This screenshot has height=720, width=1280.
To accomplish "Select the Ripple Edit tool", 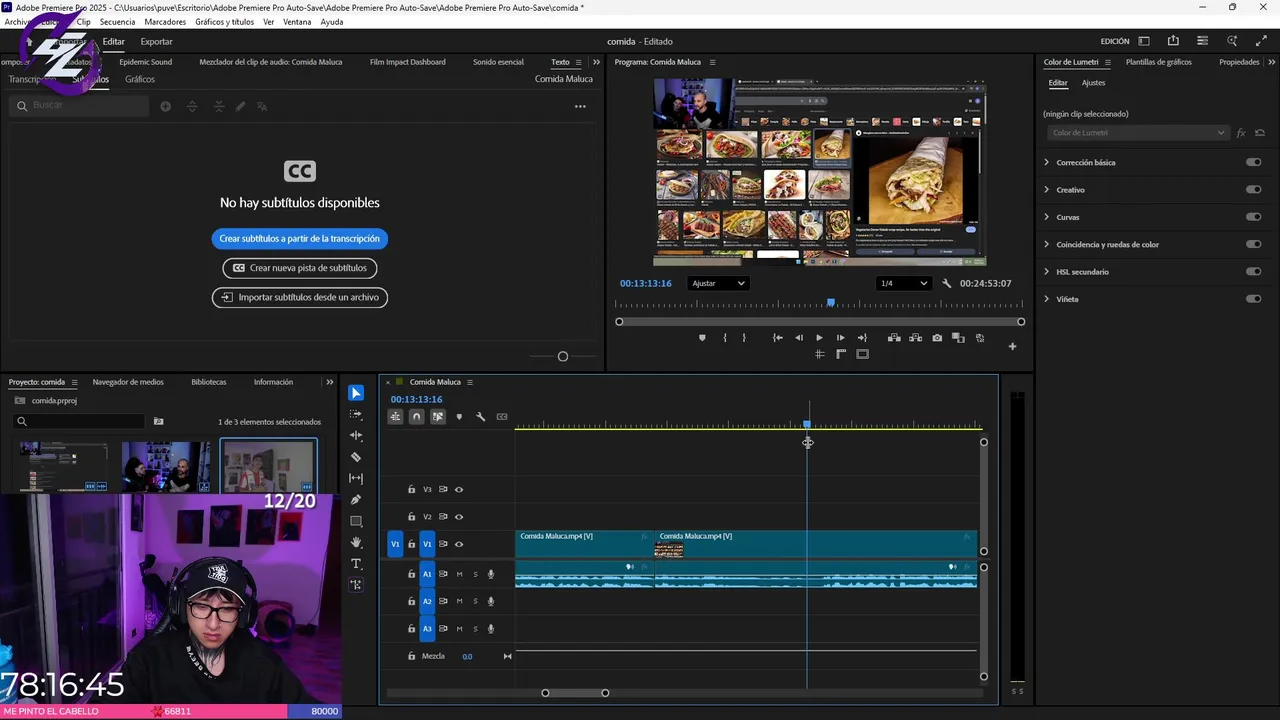I will pos(356,436).
